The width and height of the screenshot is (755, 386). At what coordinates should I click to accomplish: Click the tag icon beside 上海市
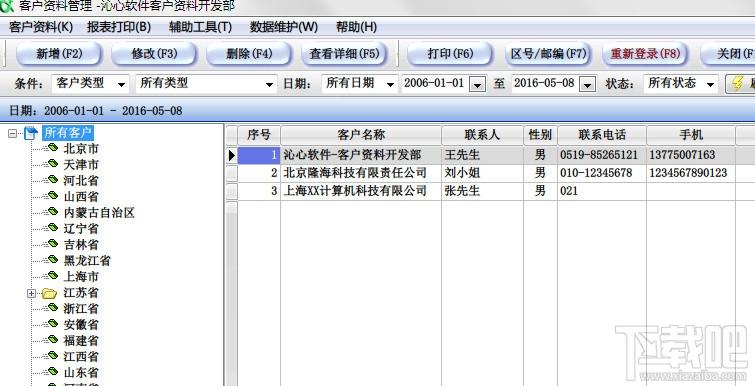[52, 276]
